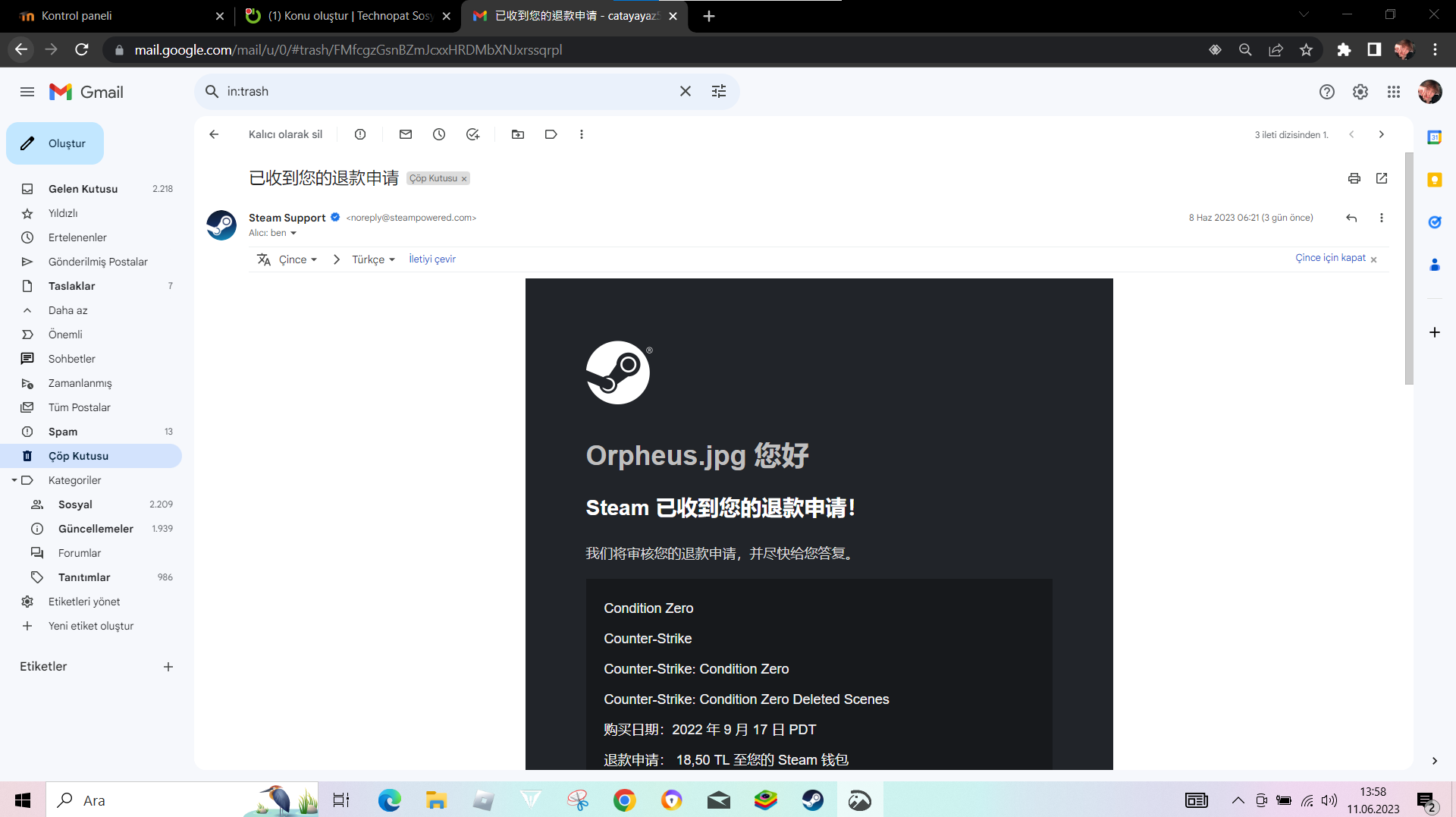The height and width of the screenshot is (817, 1456).
Task: Click Oluştur compose button
Action: pyautogui.click(x=55, y=143)
